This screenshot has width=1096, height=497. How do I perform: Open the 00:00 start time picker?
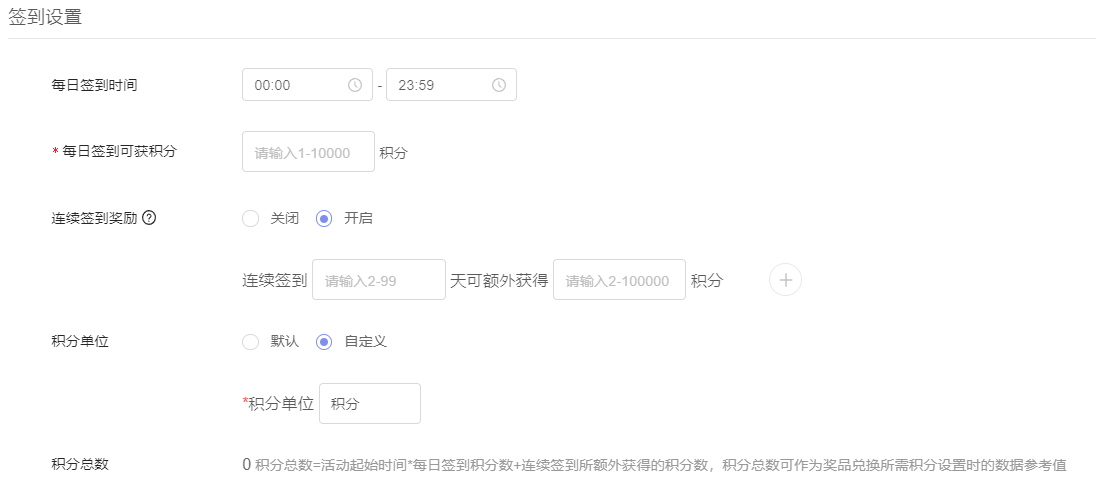[x=308, y=85]
